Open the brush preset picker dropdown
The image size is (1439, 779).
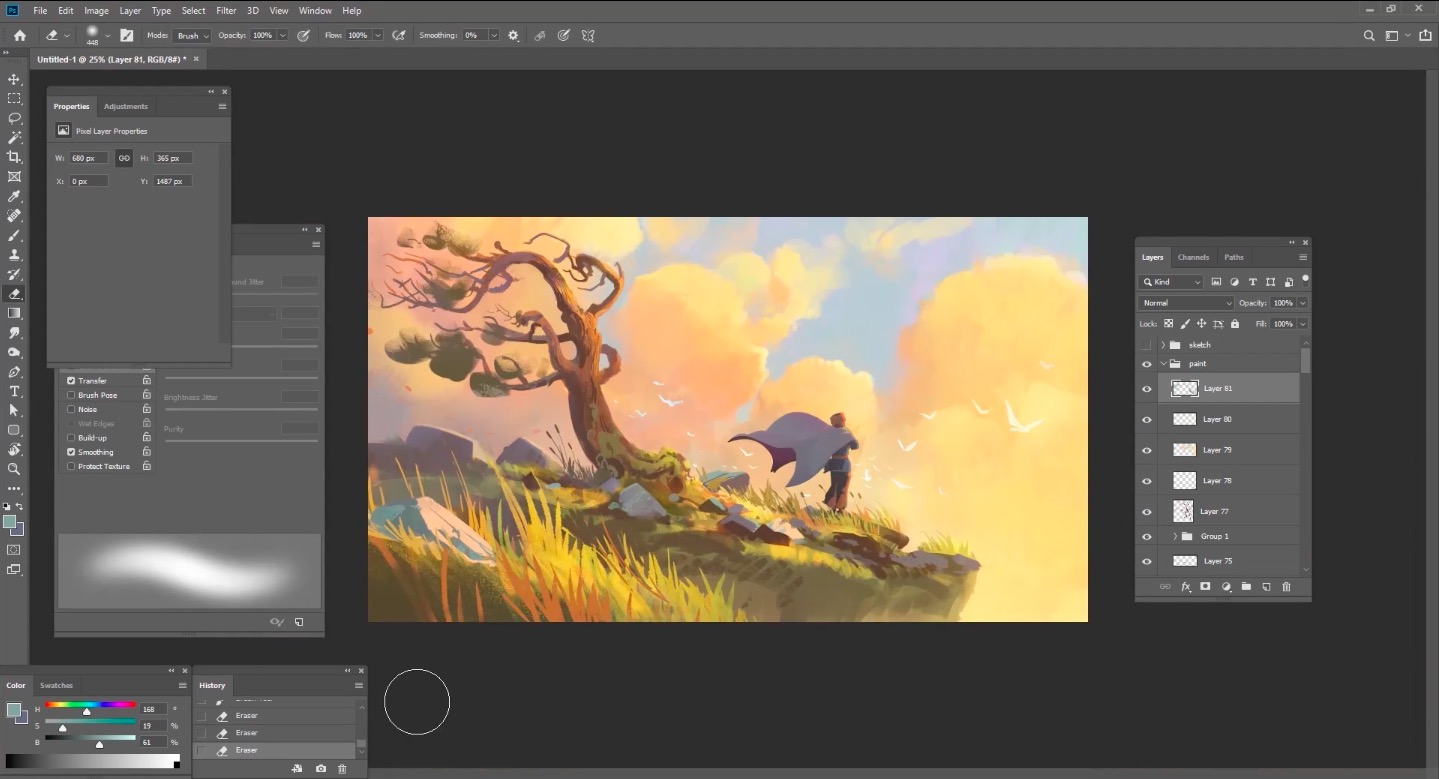[108, 36]
